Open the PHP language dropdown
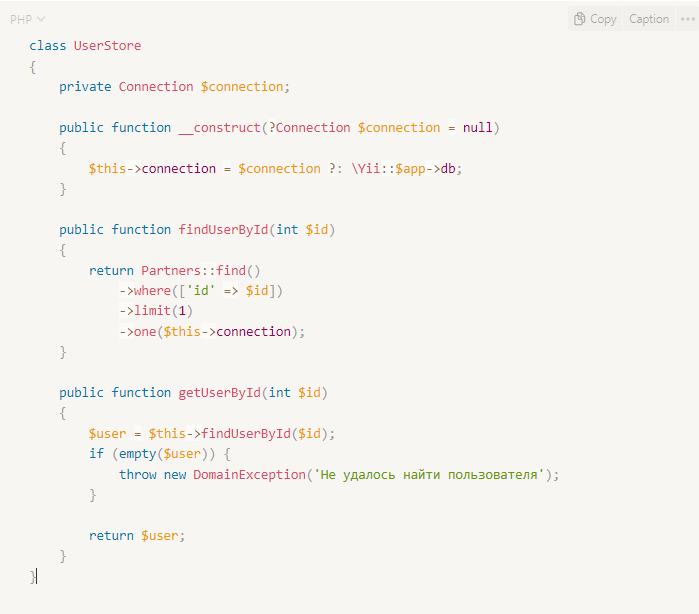This screenshot has height=614, width=699. [x=27, y=19]
